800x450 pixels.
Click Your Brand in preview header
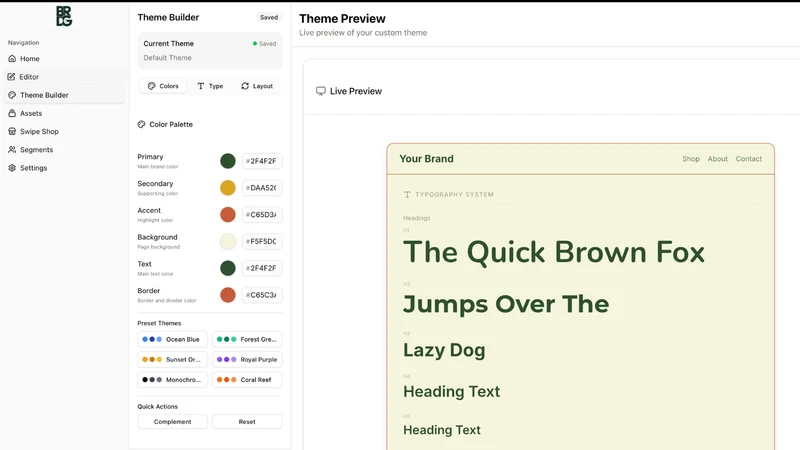[x=426, y=159]
